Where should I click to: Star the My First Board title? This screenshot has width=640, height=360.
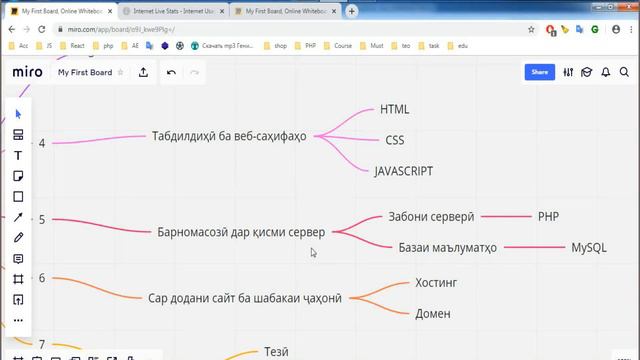coord(120,72)
